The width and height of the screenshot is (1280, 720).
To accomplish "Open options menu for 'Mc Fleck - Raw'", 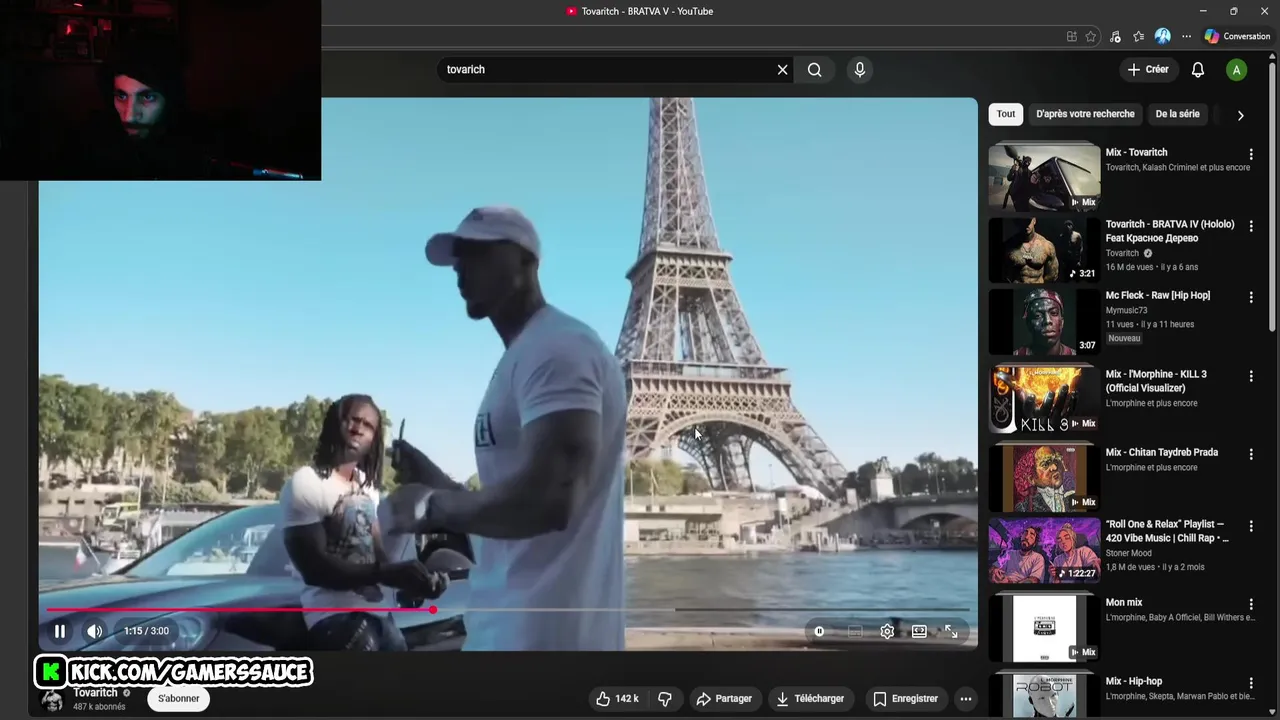I will [x=1251, y=297].
